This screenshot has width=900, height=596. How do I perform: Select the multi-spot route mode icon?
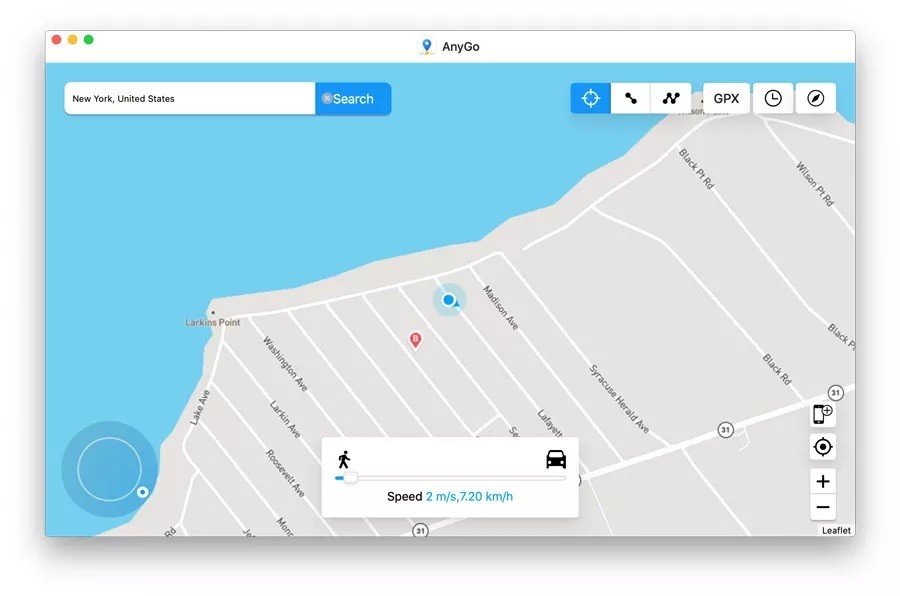click(671, 98)
